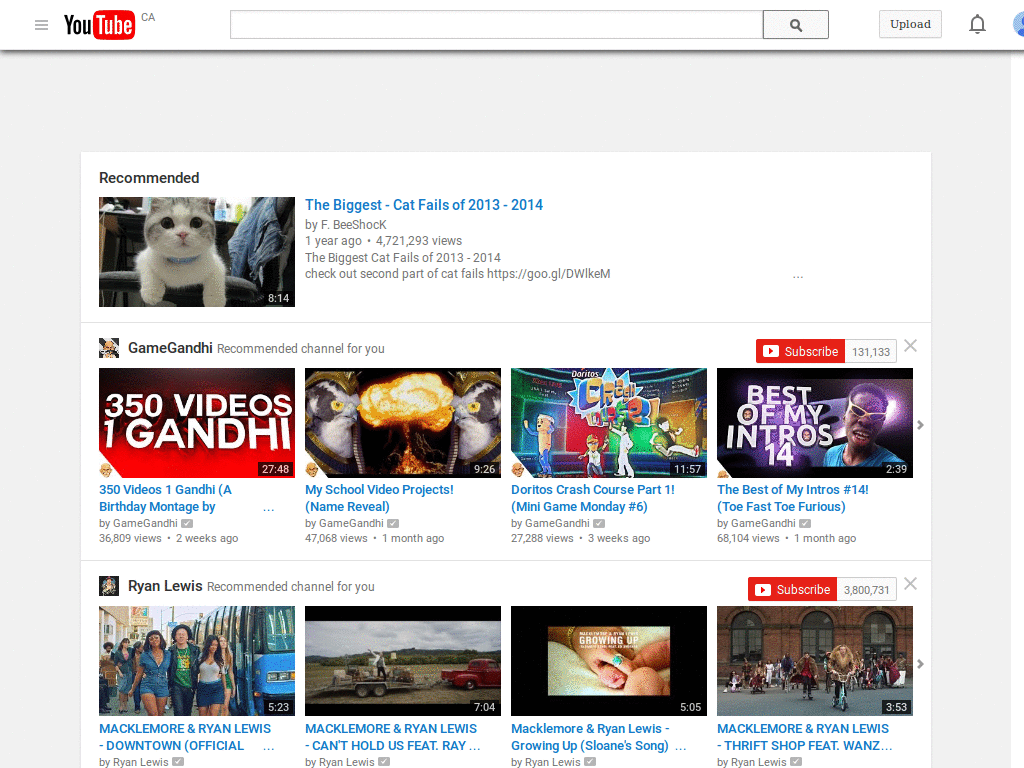Viewport: 1024px width, 768px height.
Task: Click verified badge under 350 Videos video
Action: (x=187, y=523)
